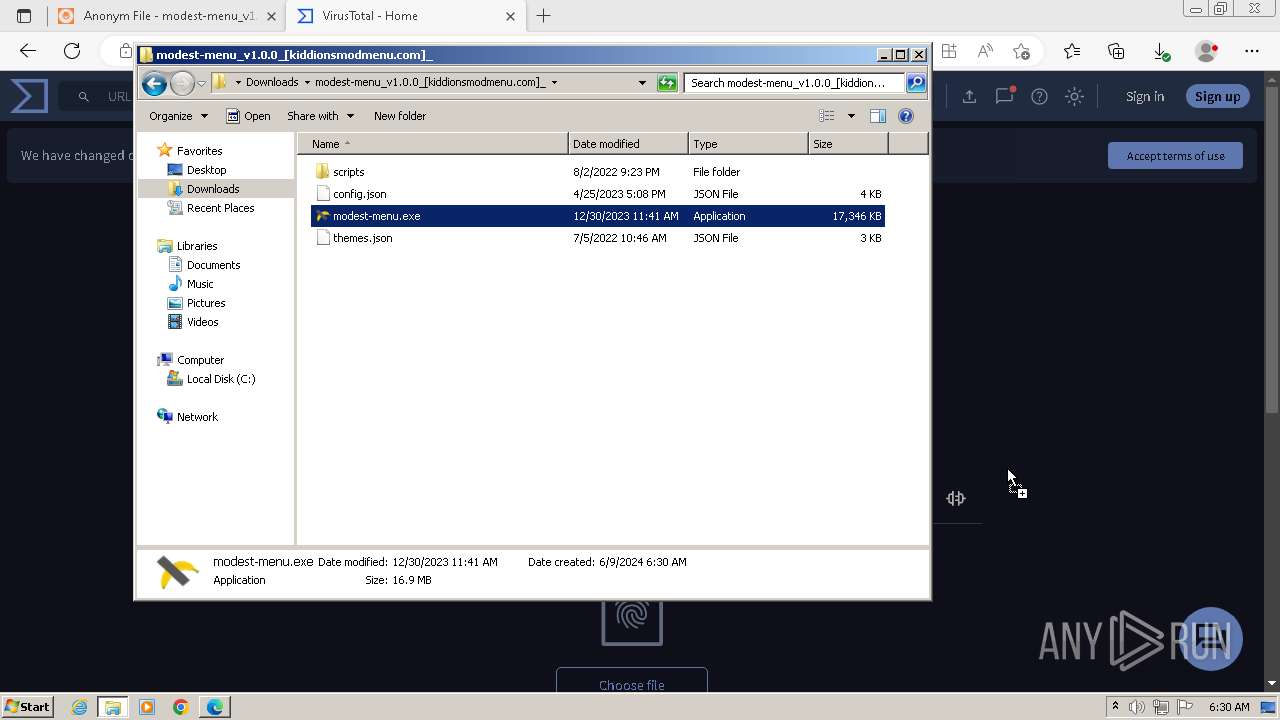Open Internet Explorer from taskbar

click(x=79, y=707)
